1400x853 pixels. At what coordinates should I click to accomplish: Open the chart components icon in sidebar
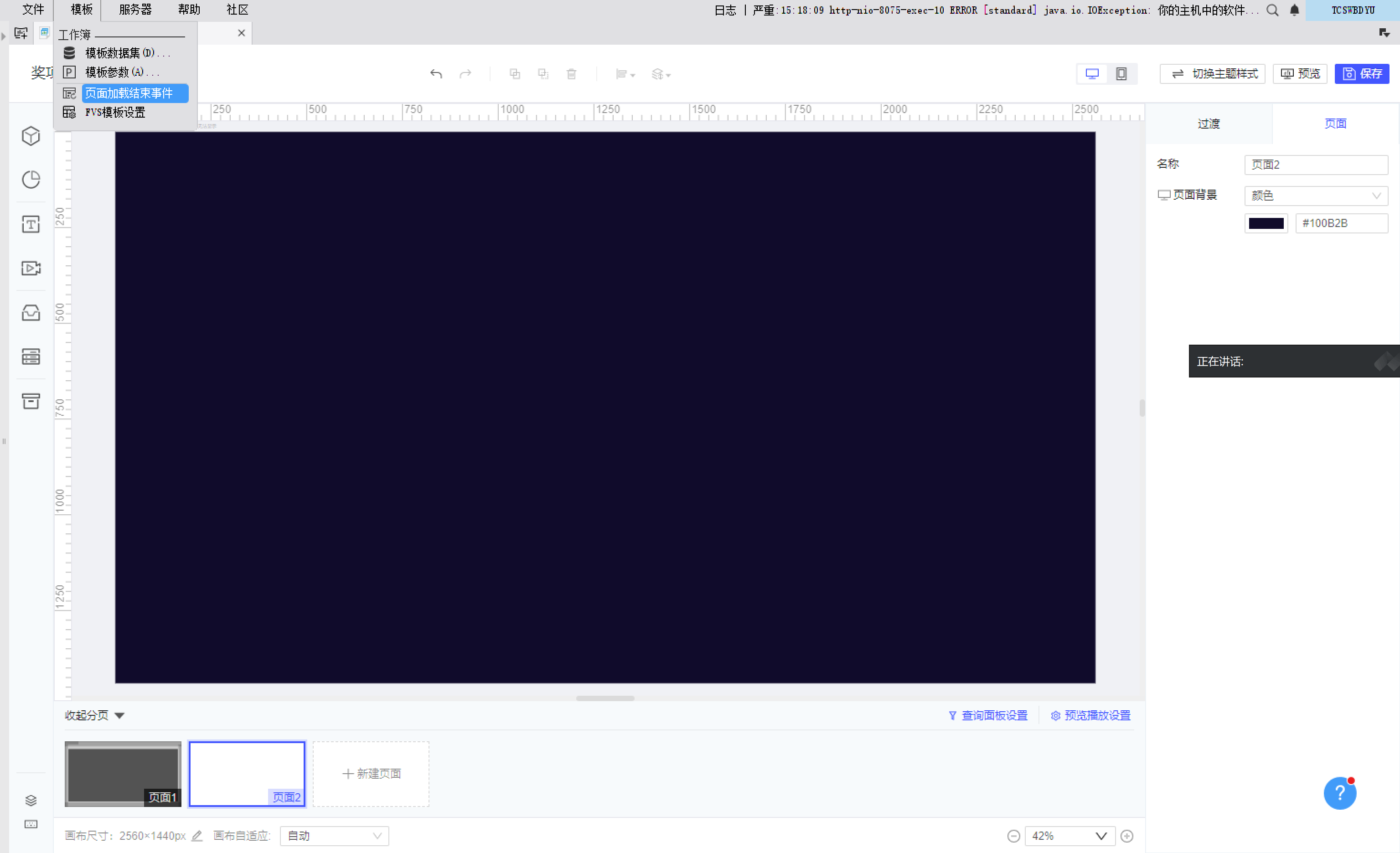pos(31,180)
